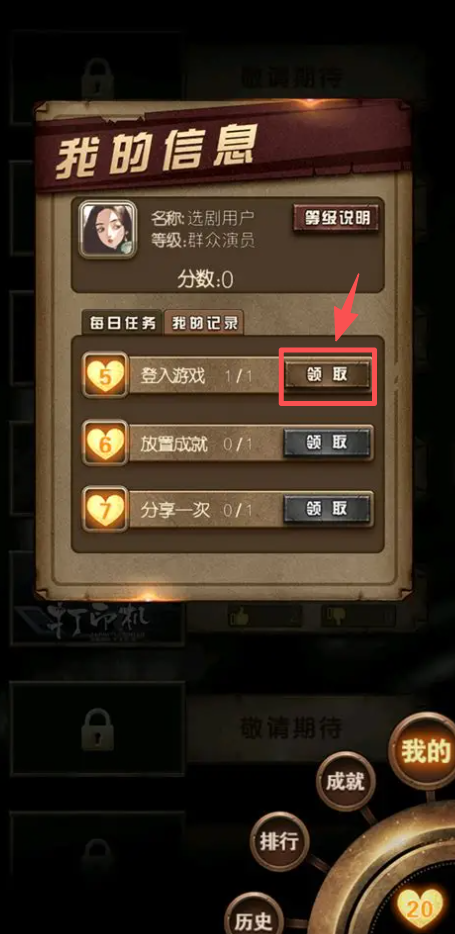The image size is (455, 934).
Task: Open the 等级说明 level explanation
Action: click(x=336, y=218)
